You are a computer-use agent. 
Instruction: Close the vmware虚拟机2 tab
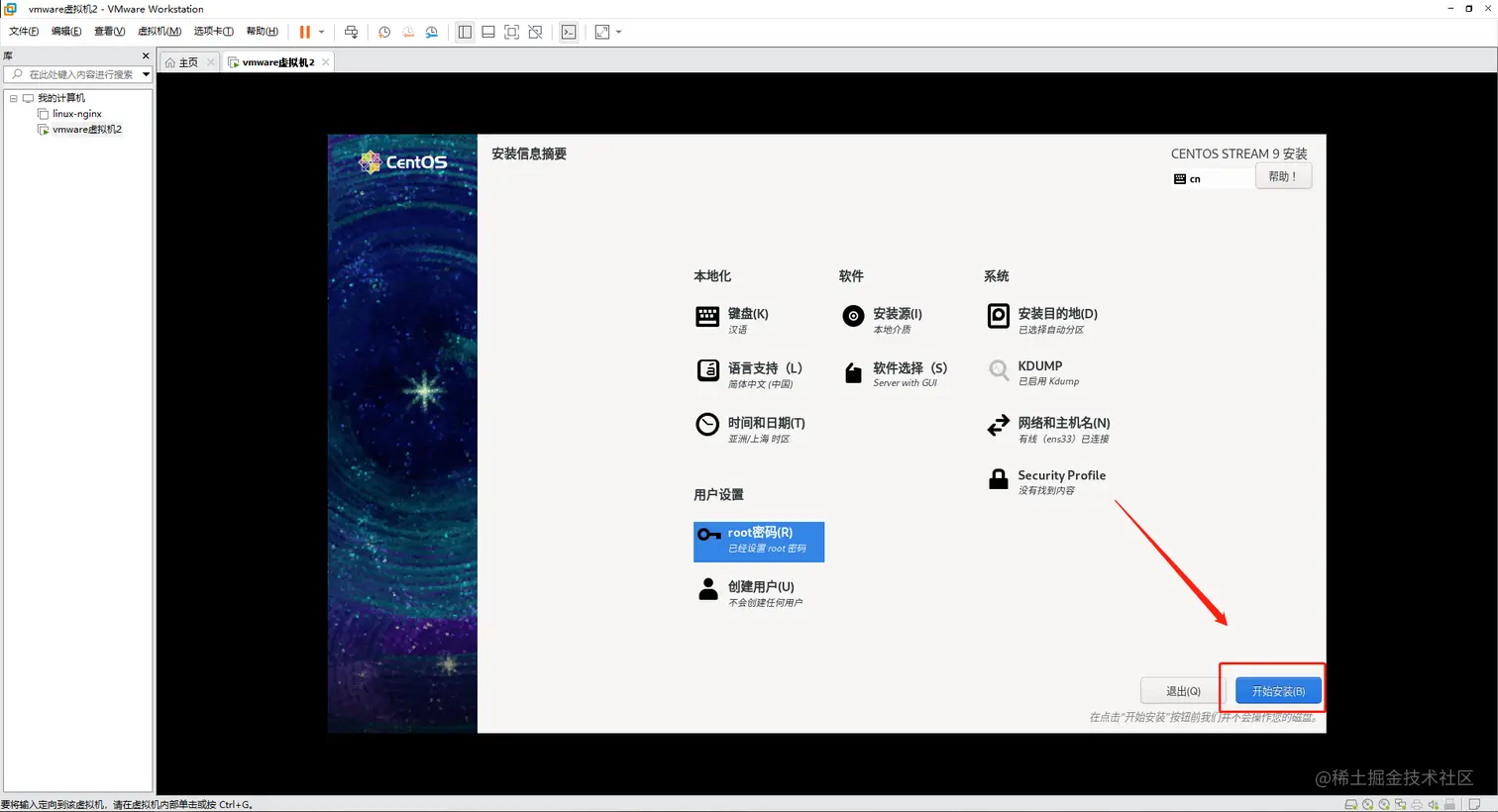[325, 62]
